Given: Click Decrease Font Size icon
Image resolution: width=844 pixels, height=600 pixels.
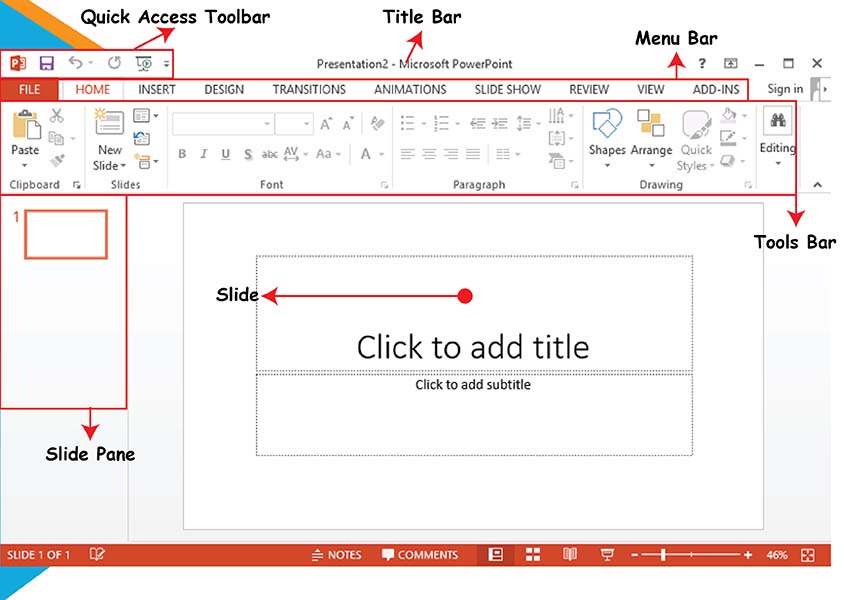Looking at the screenshot, I should [348, 124].
